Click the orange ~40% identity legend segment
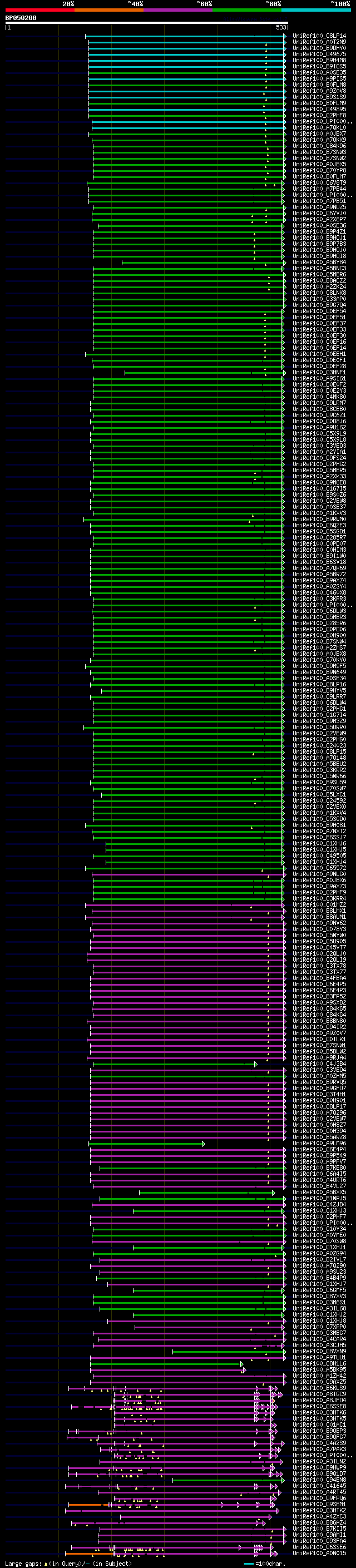The width and height of the screenshot is (356, 1568). click(109, 10)
